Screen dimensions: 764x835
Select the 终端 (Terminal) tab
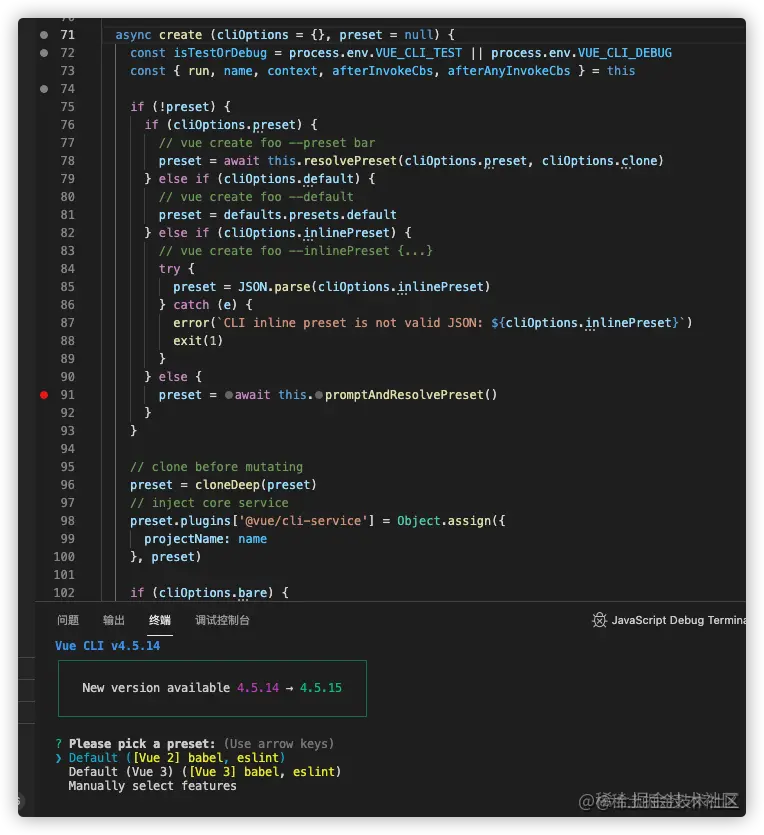pyautogui.click(x=160, y=620)
